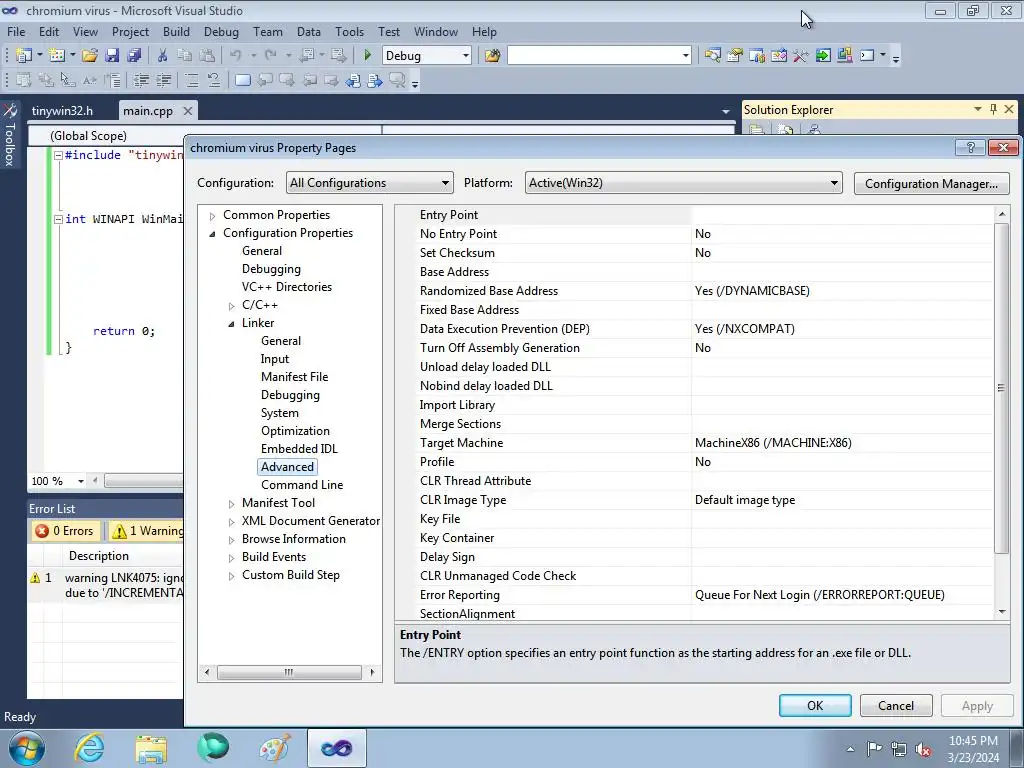1024x768 pixels.
Task: Collapse the Configuration Properties tree node
Action: coord(212,234)
